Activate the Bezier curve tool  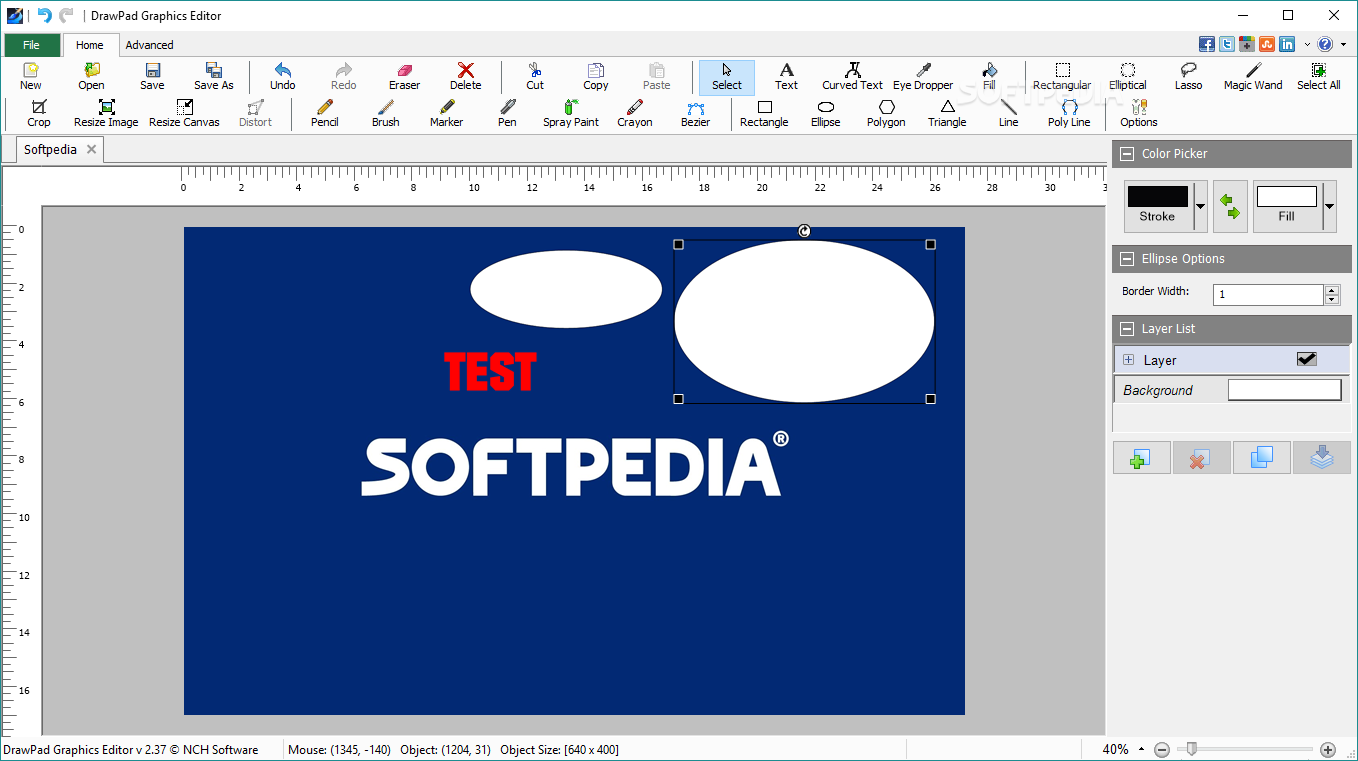(696, 113)
